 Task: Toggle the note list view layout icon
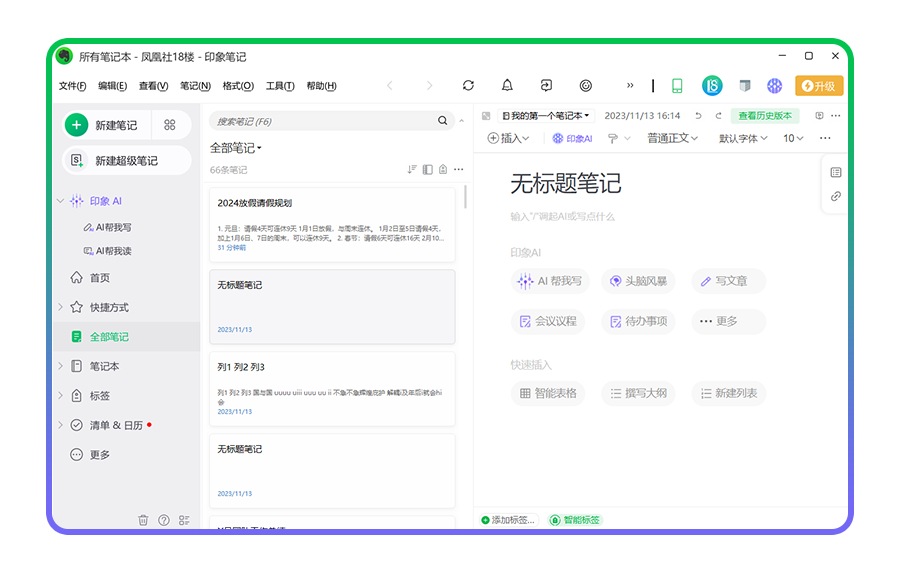pos(428,169)
